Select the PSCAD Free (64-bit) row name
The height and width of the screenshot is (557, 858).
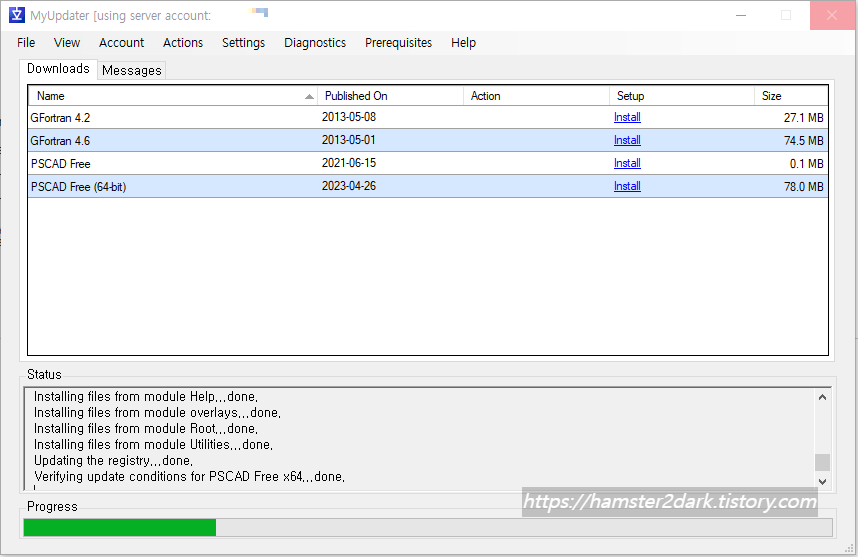click(x=78, y=187)
